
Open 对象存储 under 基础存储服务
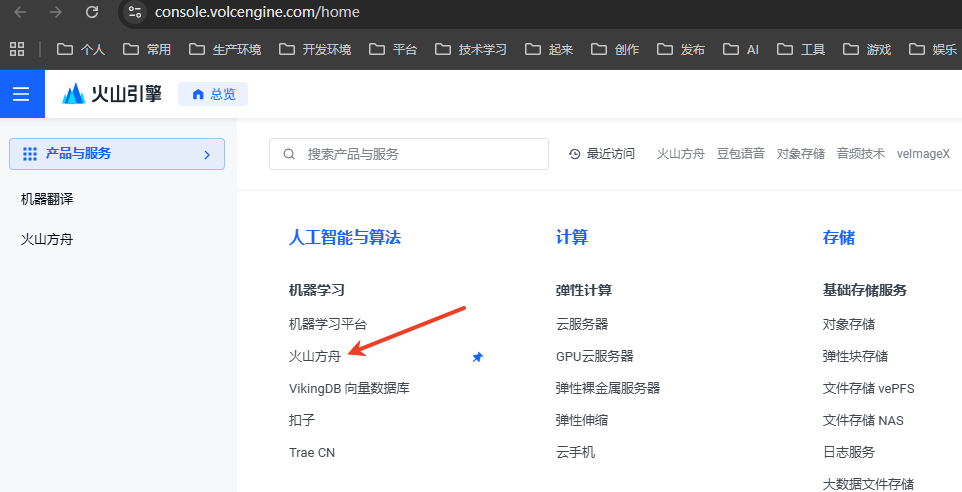click(x=848, y=324)
